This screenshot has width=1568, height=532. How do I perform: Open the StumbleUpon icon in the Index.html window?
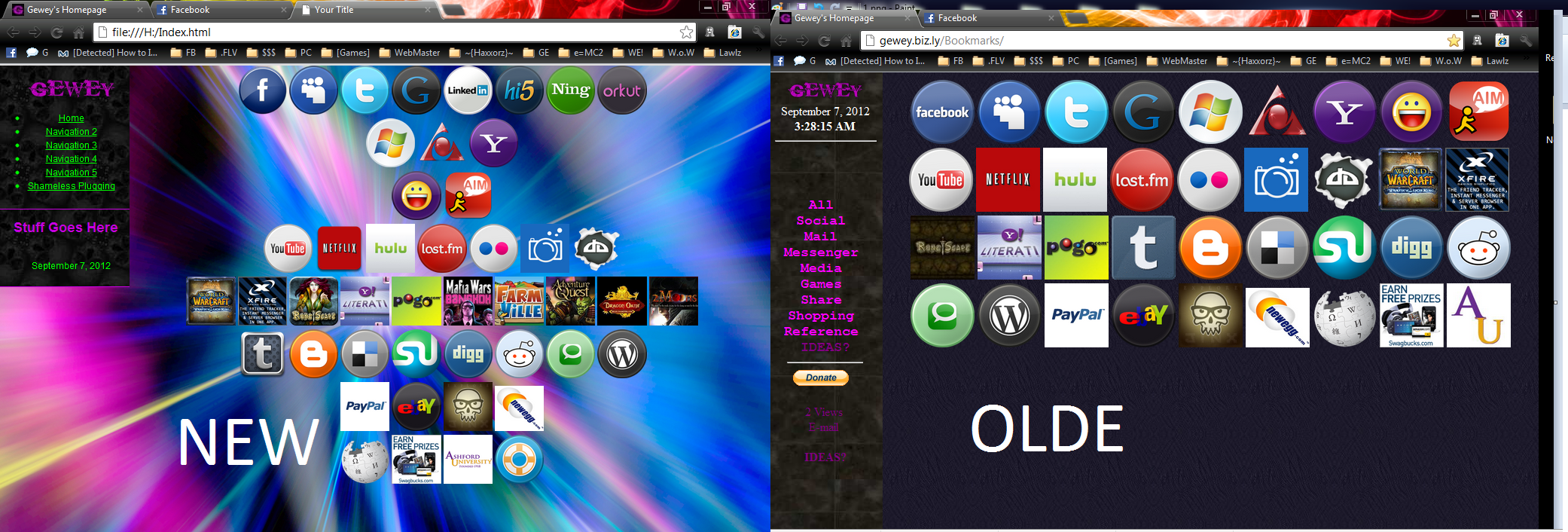pyautogui.click(x=416, y=353)
